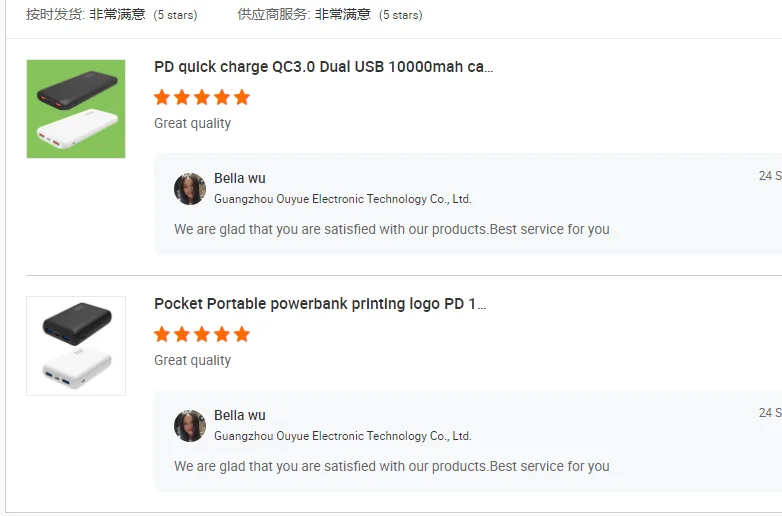
Task: Click Guangzhou Ouyue company name in the first reply
Action: coord(342,199)
